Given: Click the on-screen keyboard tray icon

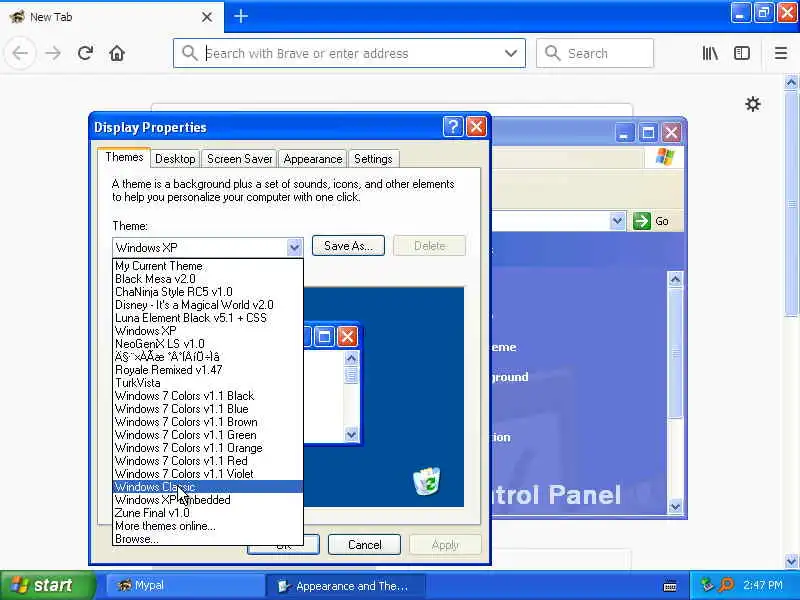Looking at the screenshot, I should pos(670,586).
